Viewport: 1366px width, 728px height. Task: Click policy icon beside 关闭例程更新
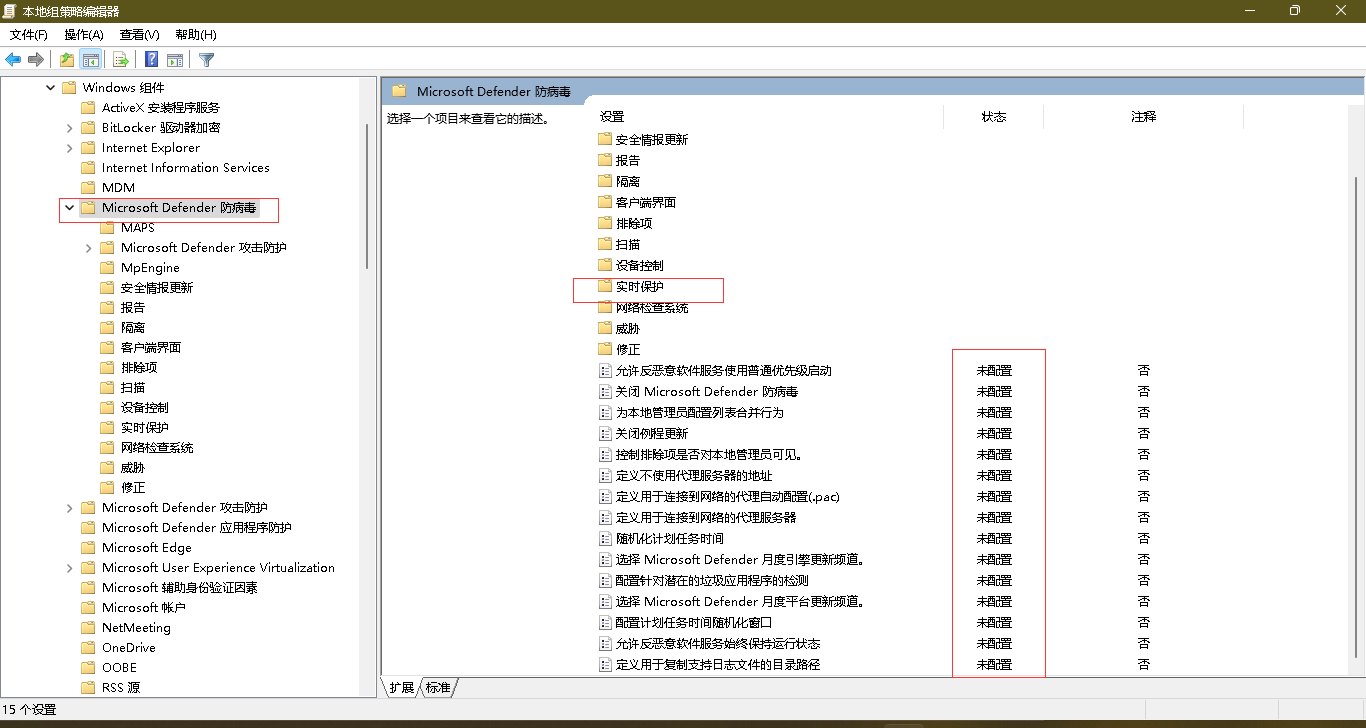[x=604, y=433]
